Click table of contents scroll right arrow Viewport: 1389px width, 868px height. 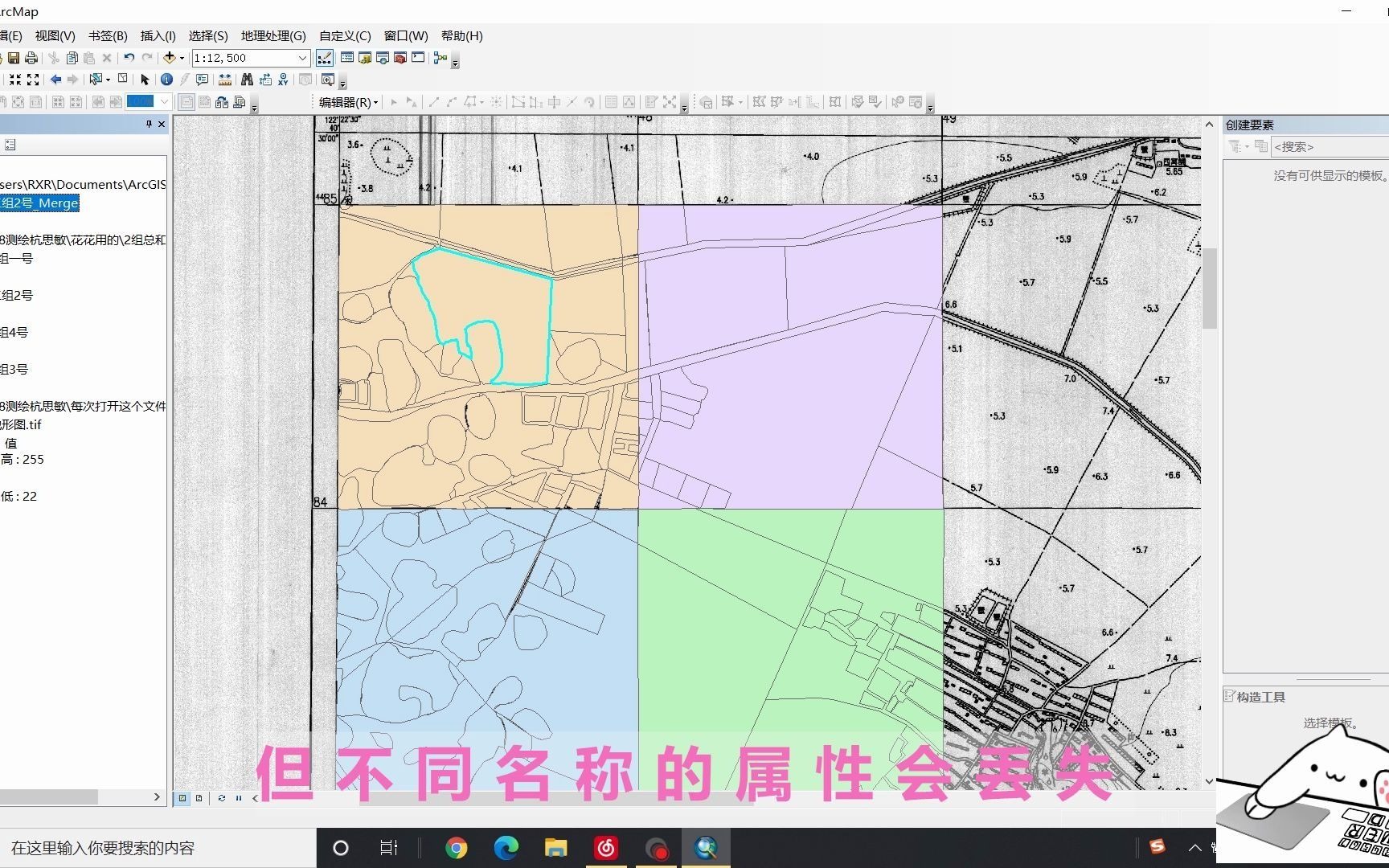click(157, 796)
